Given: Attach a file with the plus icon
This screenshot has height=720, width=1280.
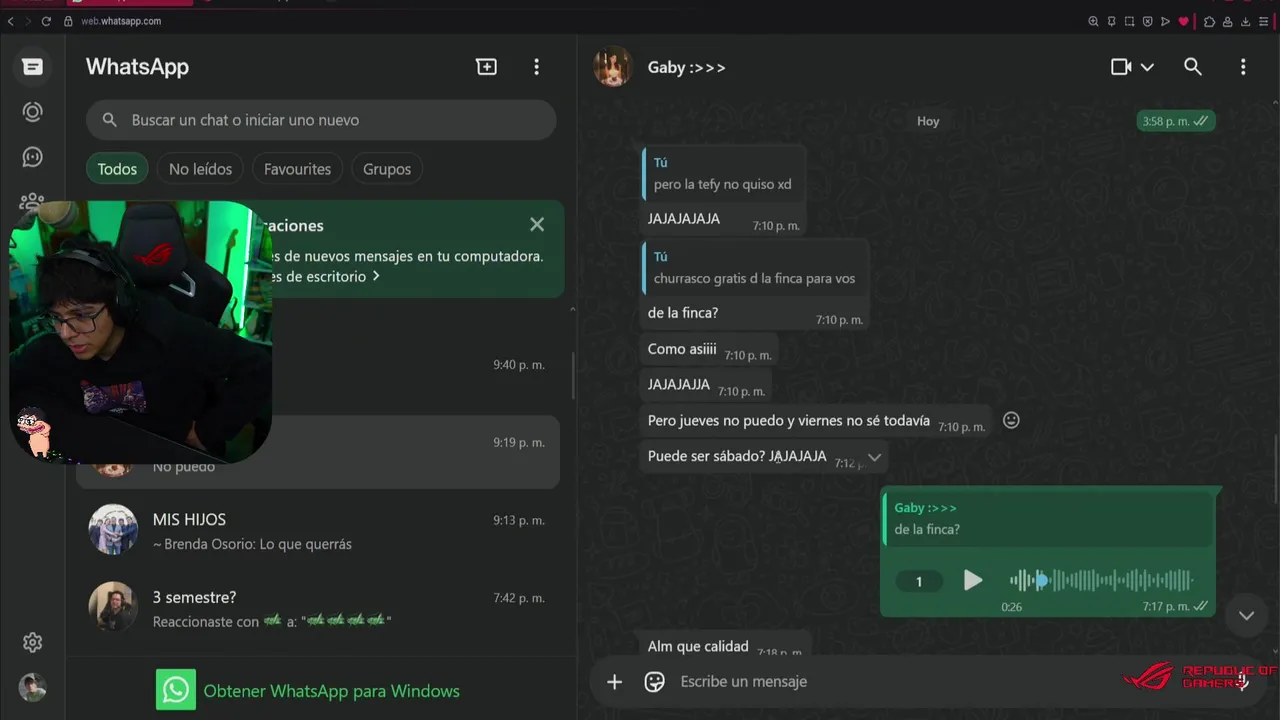Looking at the screenshot, I should 614,682.
